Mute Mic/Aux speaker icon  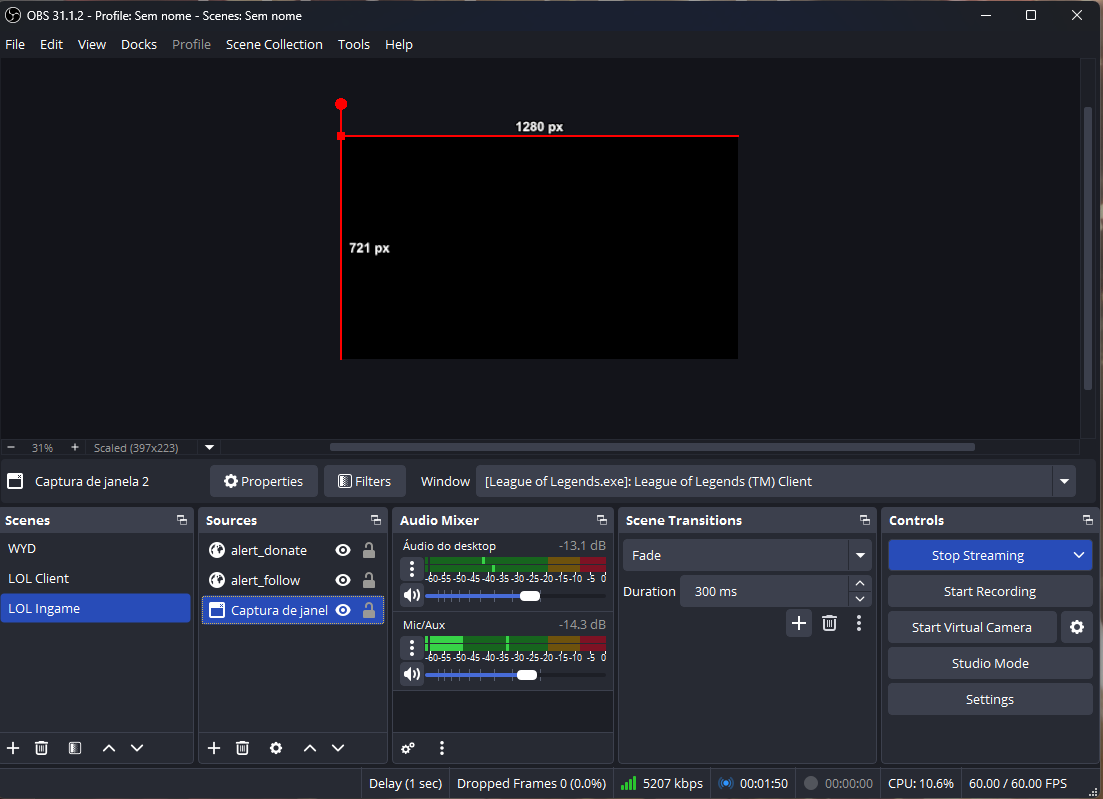[x=412, y=674]
